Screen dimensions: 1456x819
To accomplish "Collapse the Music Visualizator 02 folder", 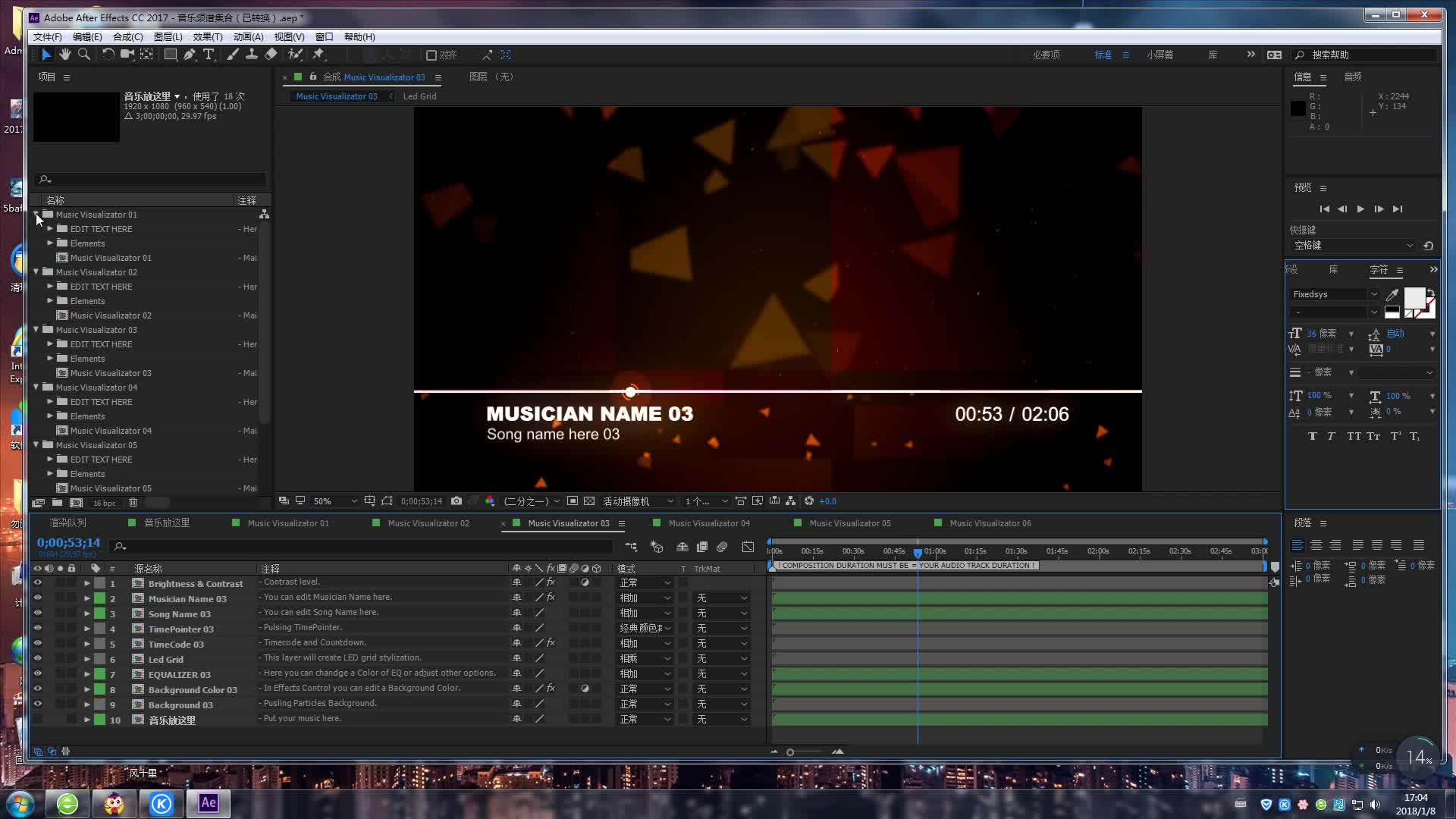I will (36, 271).
